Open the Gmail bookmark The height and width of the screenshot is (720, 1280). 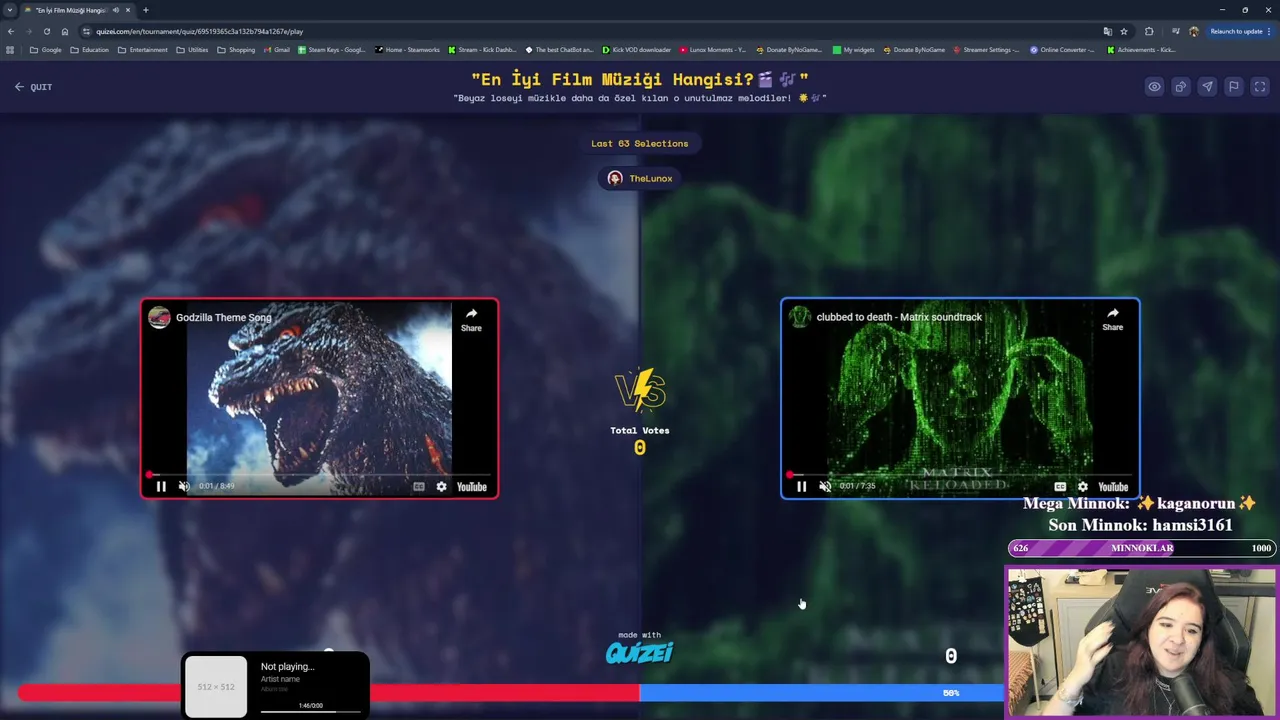[x=276, y=50]
